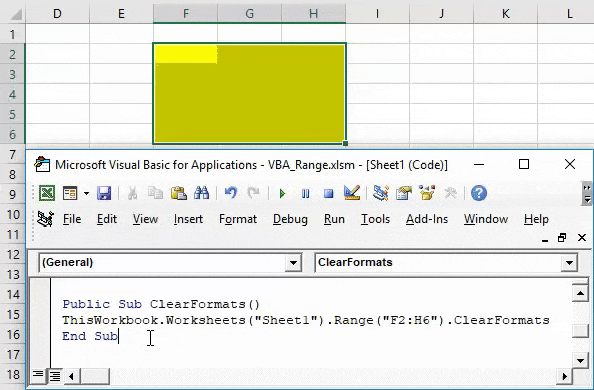This screenshot has height=390, width=594.
Task: Open the Properties Window icon
Action: point(403,193)
